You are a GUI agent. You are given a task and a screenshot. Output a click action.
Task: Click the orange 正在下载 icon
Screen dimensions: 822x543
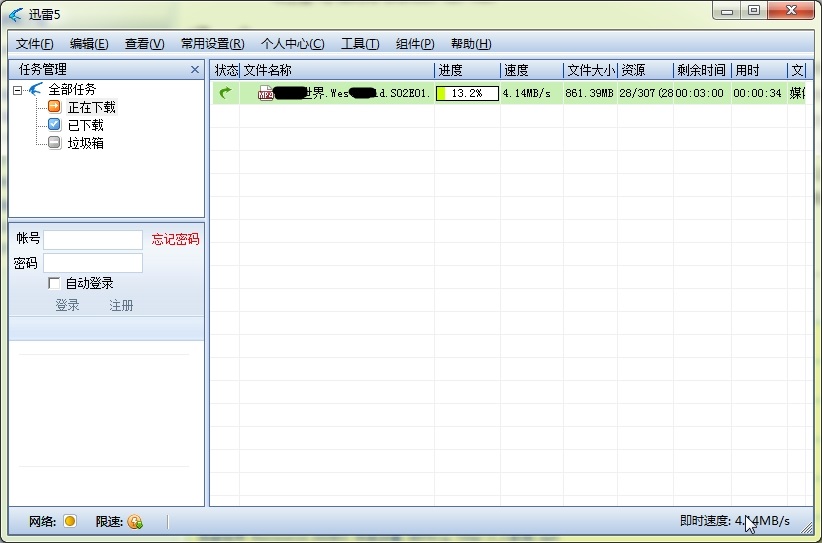click(55, 106)
